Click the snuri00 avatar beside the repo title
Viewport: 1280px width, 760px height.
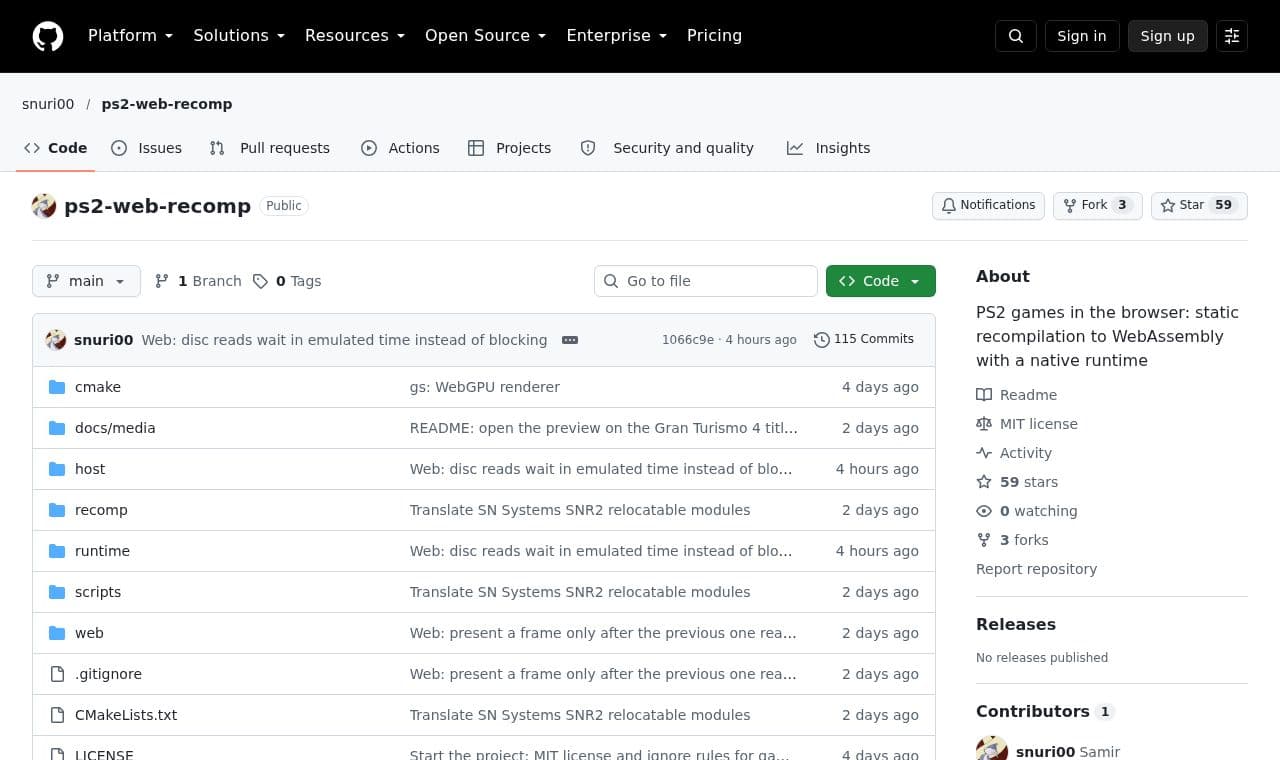pyautogui.click(x=44, y=206)
